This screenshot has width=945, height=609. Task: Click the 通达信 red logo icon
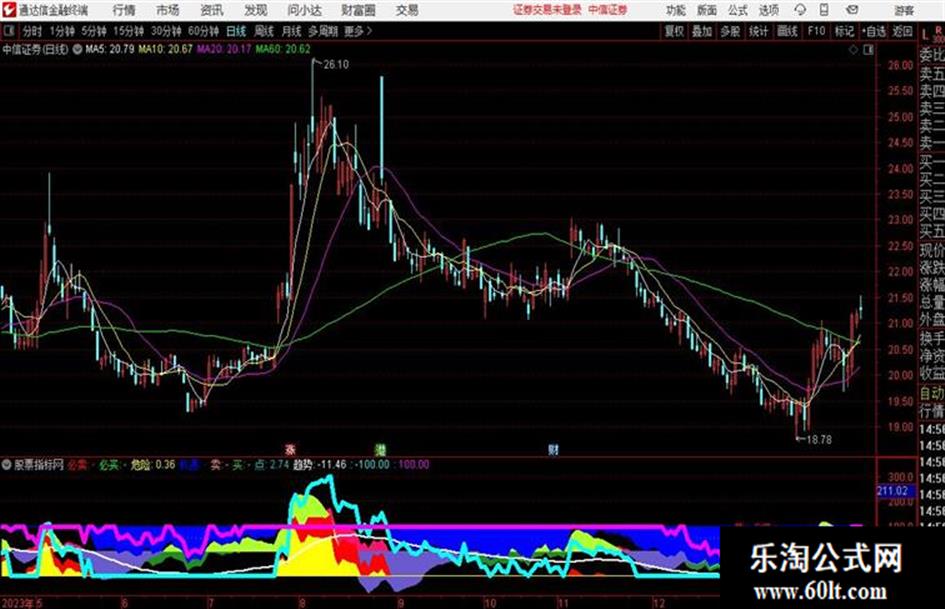click(8, 10)
